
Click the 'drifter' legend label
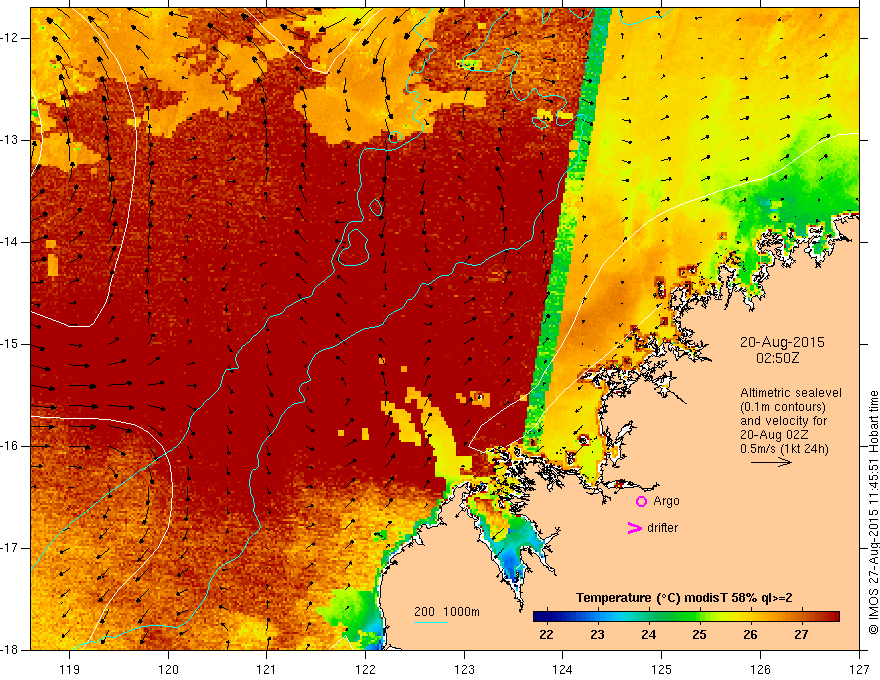[662, 528]
